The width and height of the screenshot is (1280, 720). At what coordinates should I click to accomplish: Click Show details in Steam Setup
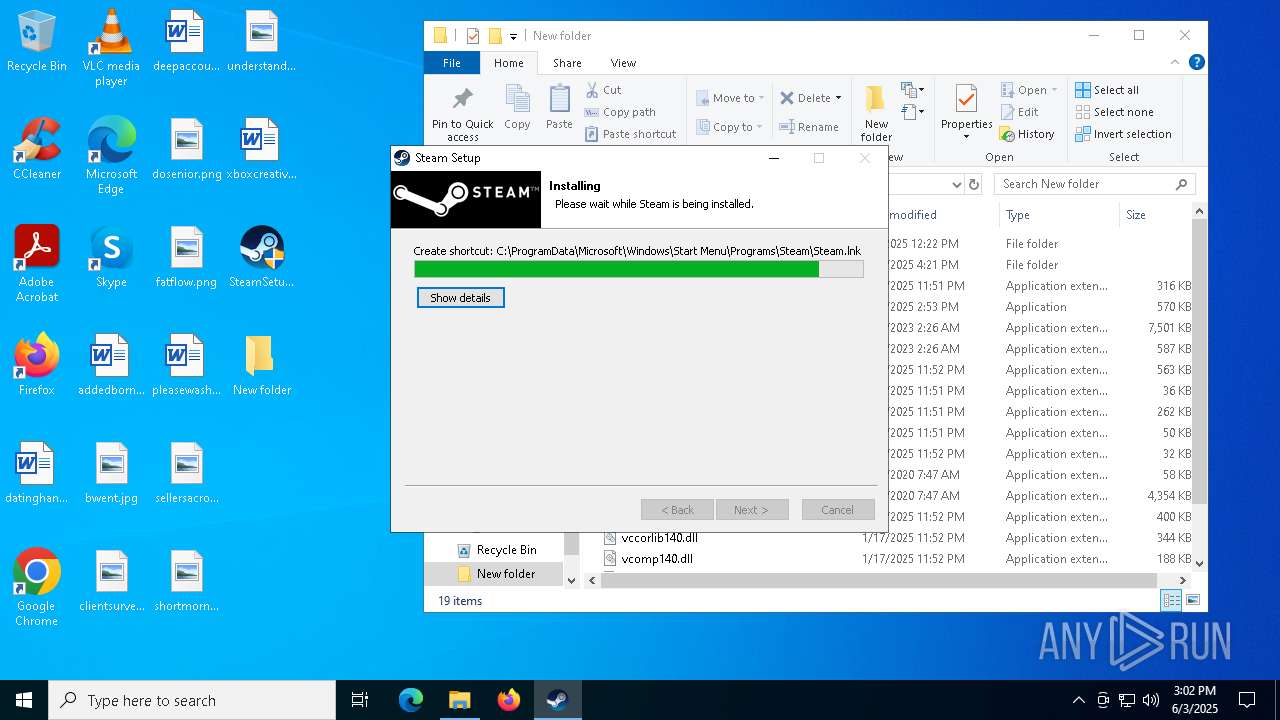pos(461,298)
